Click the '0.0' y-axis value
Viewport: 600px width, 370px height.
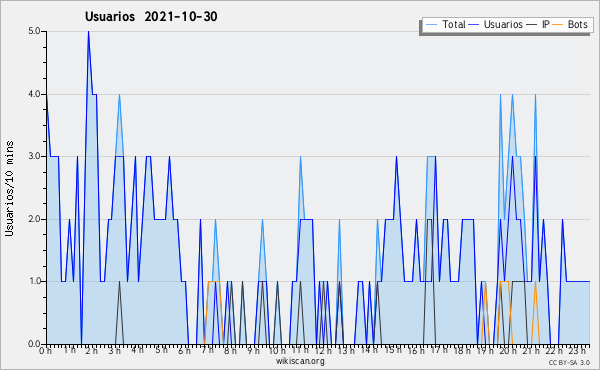[x=34, y=344]
